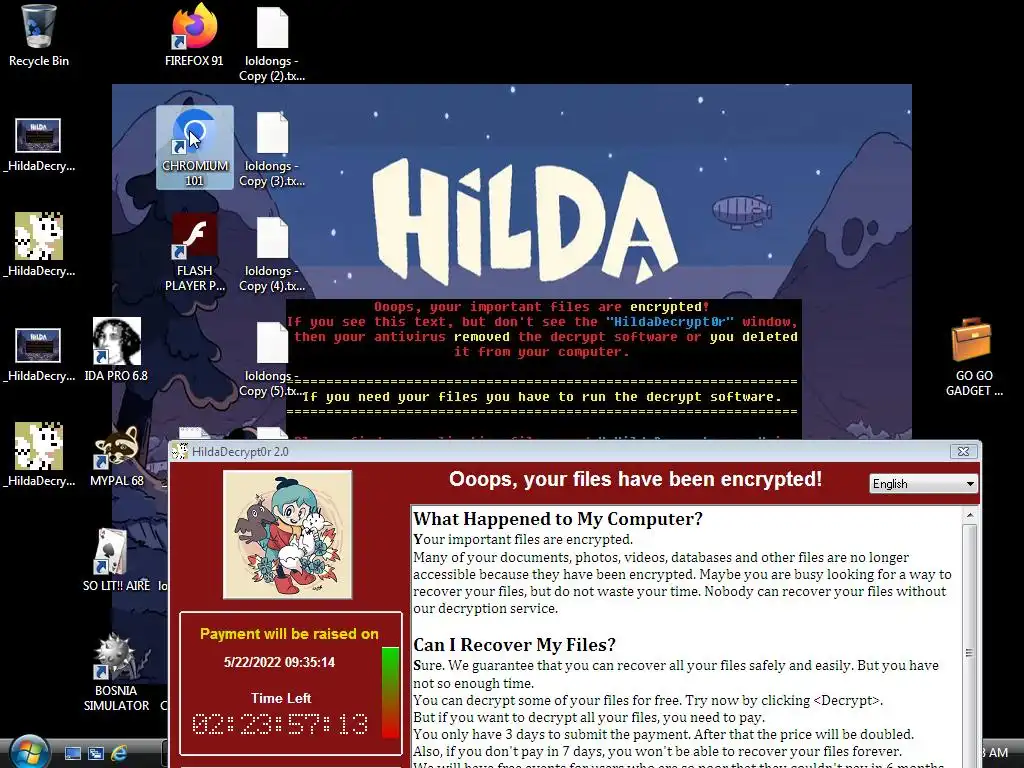
Task: Click the 02:23:57:13 countdown timer
Action: coord(280,724)
